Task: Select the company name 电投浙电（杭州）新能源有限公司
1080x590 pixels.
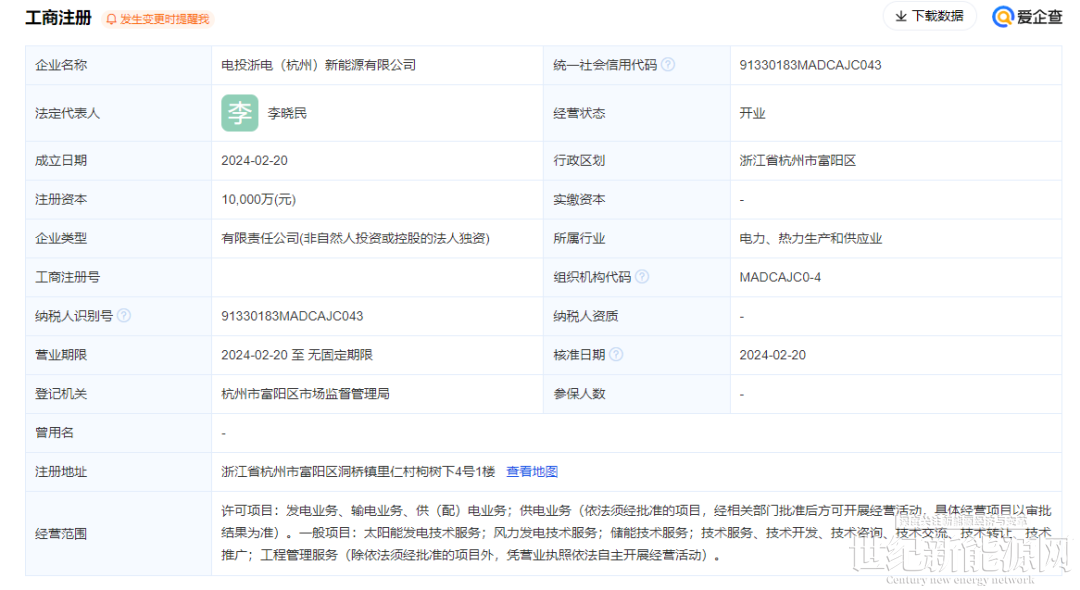Action: (318, 65)
